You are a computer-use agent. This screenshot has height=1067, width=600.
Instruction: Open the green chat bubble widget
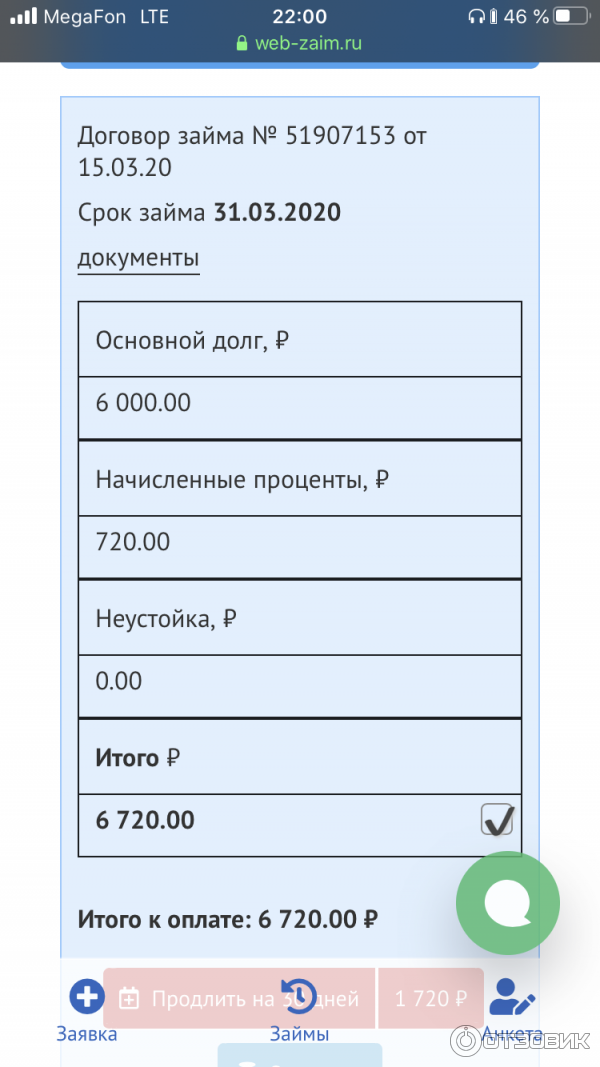(x=507, y=903)
